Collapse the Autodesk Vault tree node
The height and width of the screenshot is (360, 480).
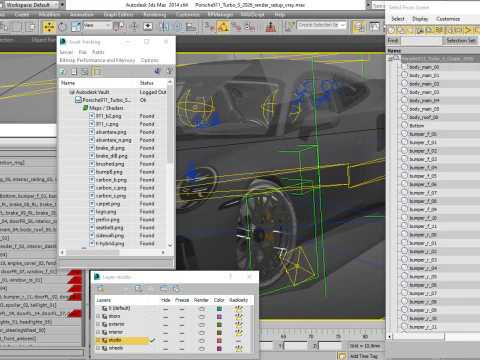[x=71, y=92]
